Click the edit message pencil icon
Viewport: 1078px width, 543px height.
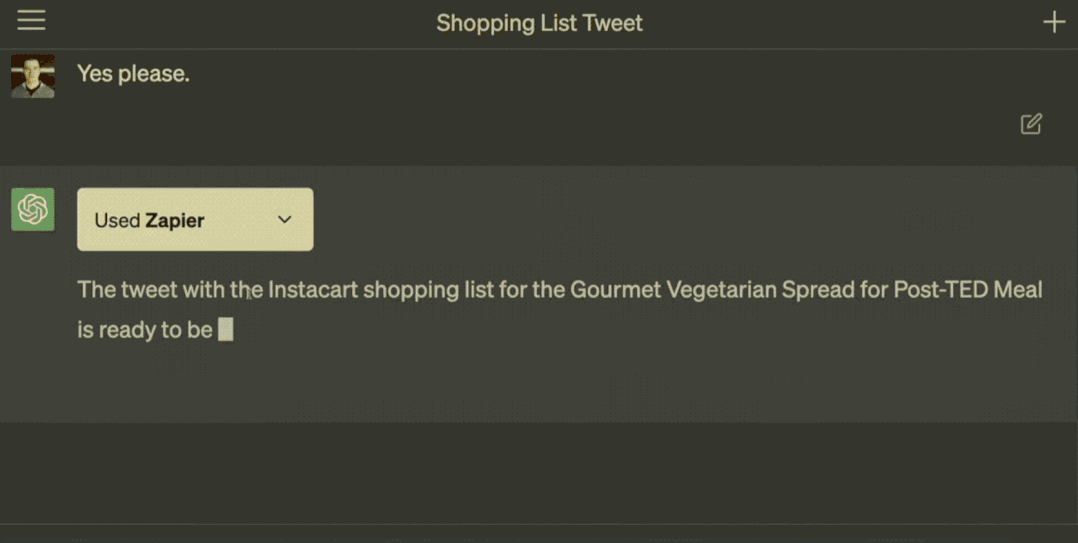click(1031, 124)
